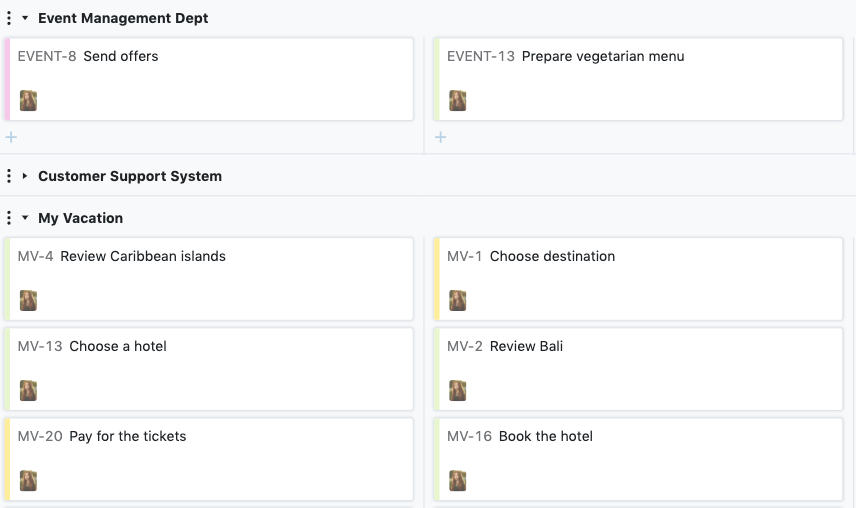Open the MV-16 issue ID link
Viewport: 856px width, 508px height.
[469, 437]
